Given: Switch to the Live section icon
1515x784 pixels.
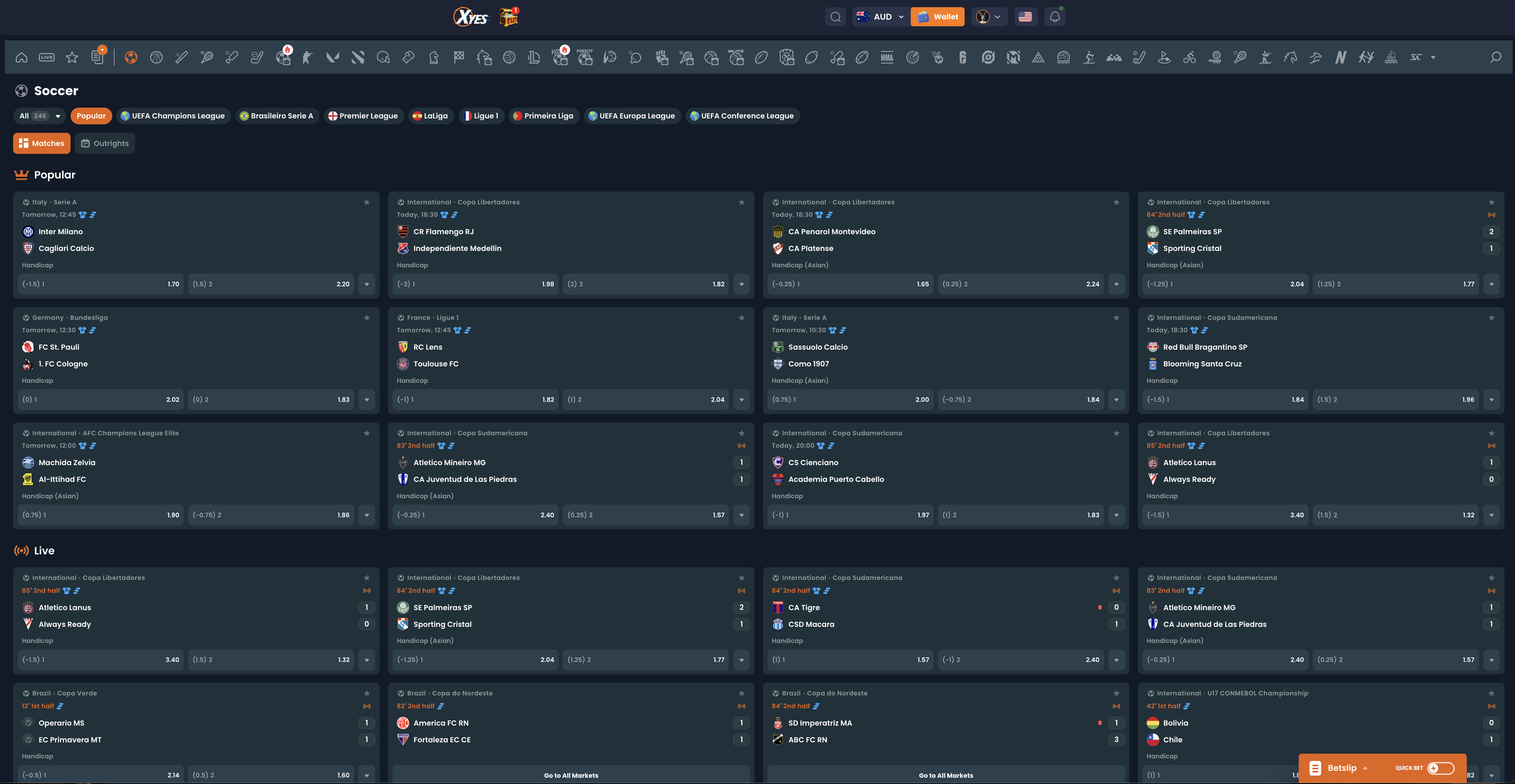Looking at the screenshot, I should pos(47,56).
